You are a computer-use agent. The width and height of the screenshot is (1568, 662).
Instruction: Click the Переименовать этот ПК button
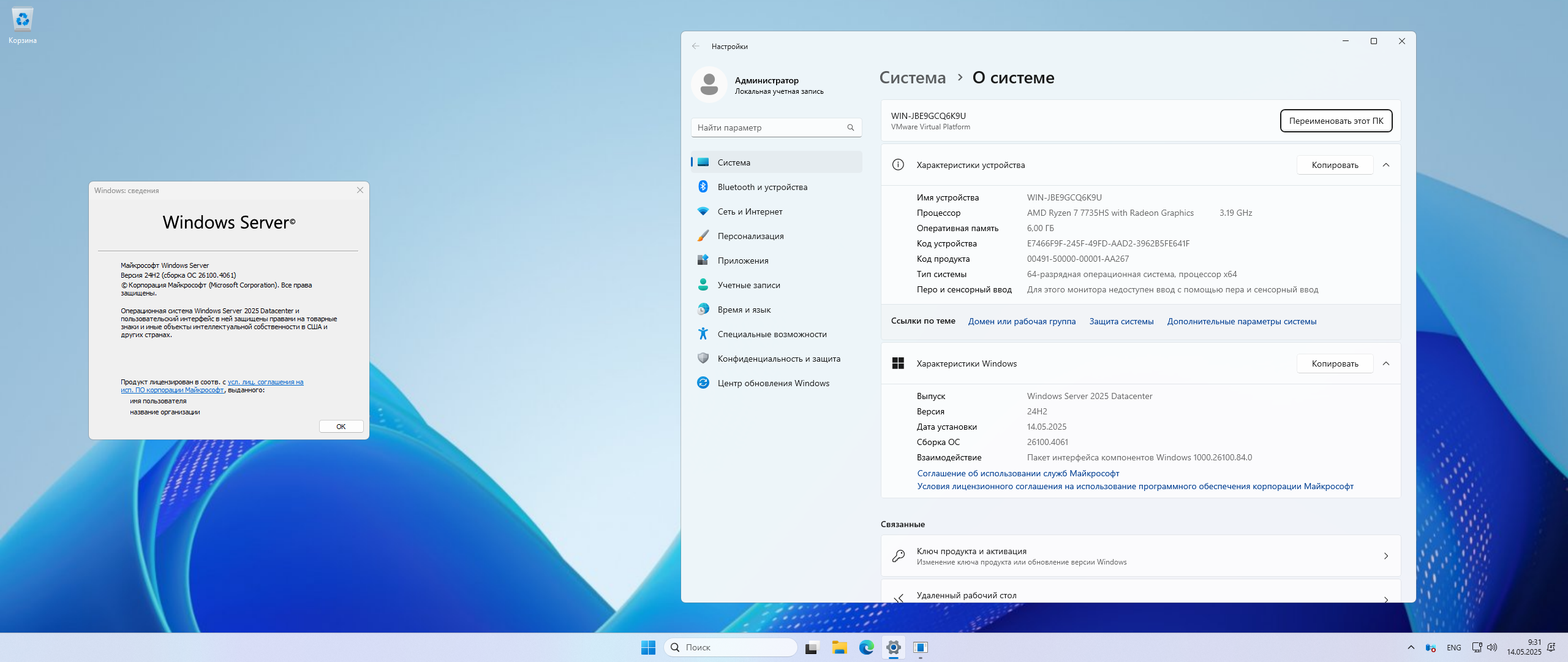(1336, 121)
